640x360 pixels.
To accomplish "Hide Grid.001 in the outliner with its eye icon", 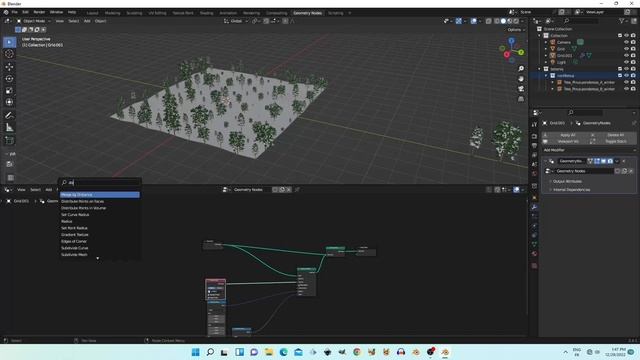I will (x=627, y=56).
